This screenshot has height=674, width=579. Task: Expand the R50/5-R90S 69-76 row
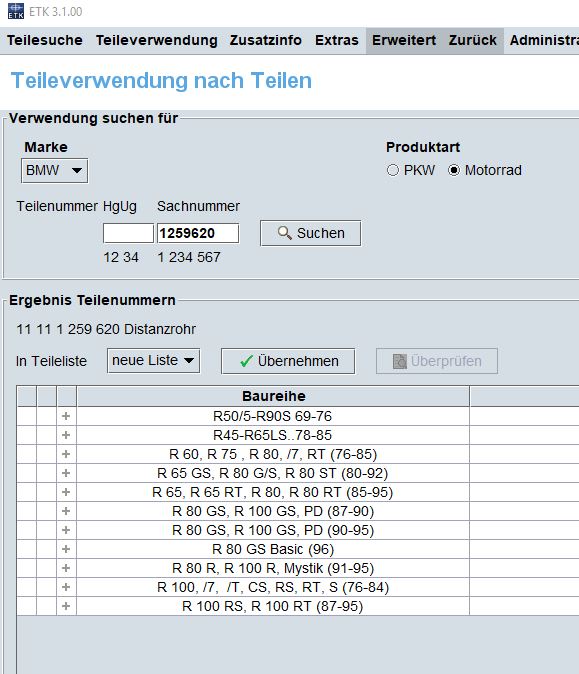(66, 416)
